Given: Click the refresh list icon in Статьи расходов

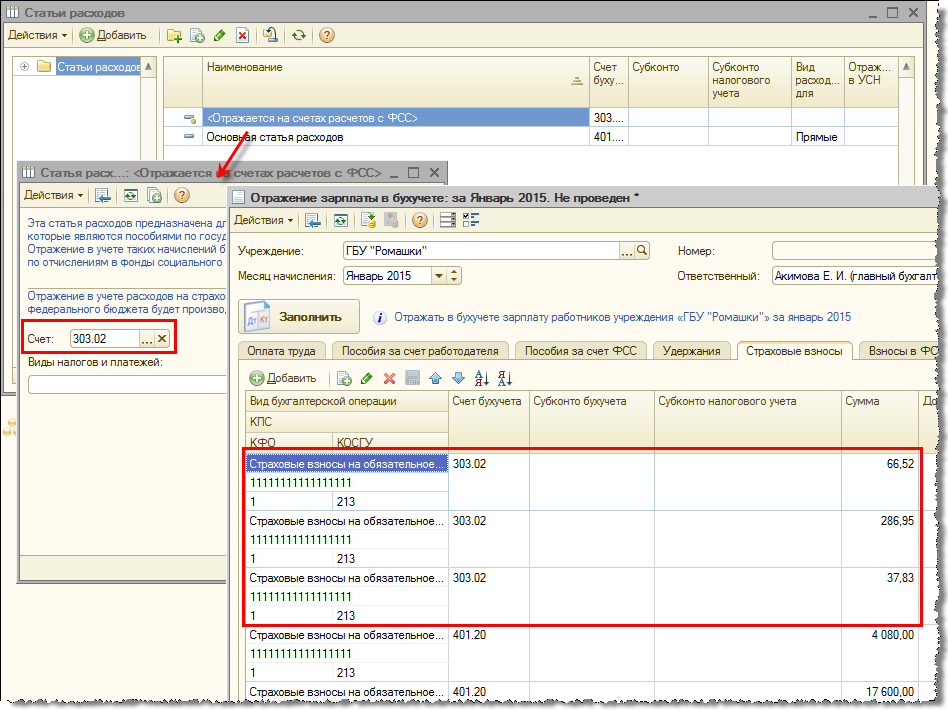Looking at the screenshot, I should [x=299, y=35].
